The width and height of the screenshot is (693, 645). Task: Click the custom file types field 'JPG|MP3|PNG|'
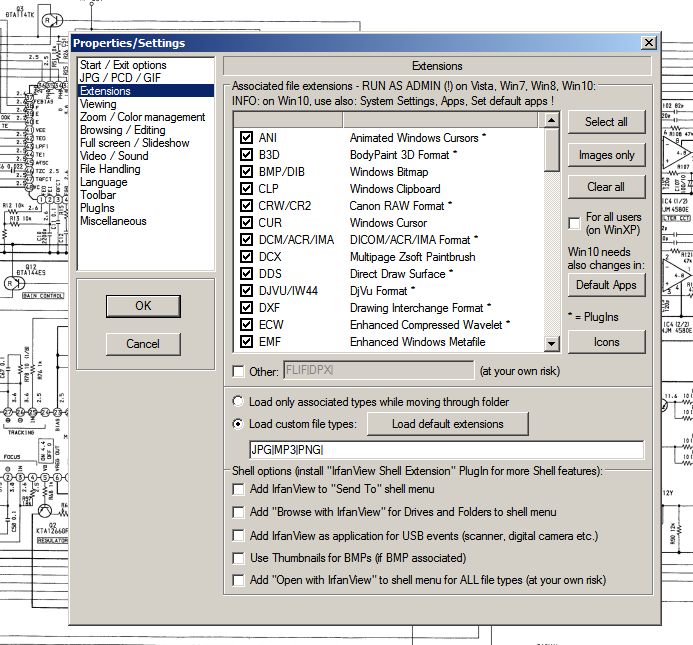click(x=446, y=450)
